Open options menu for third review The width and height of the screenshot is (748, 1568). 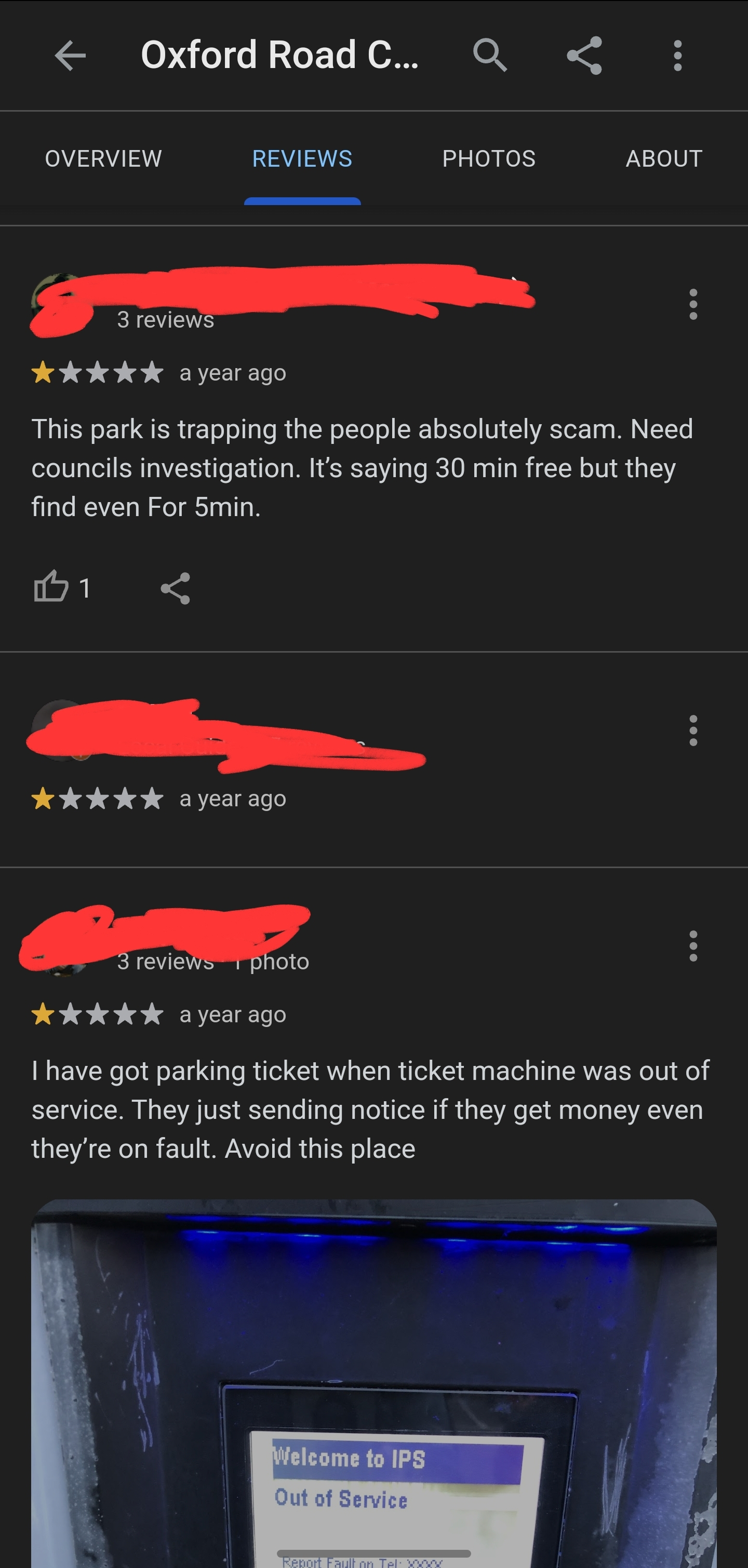(692, 945)
